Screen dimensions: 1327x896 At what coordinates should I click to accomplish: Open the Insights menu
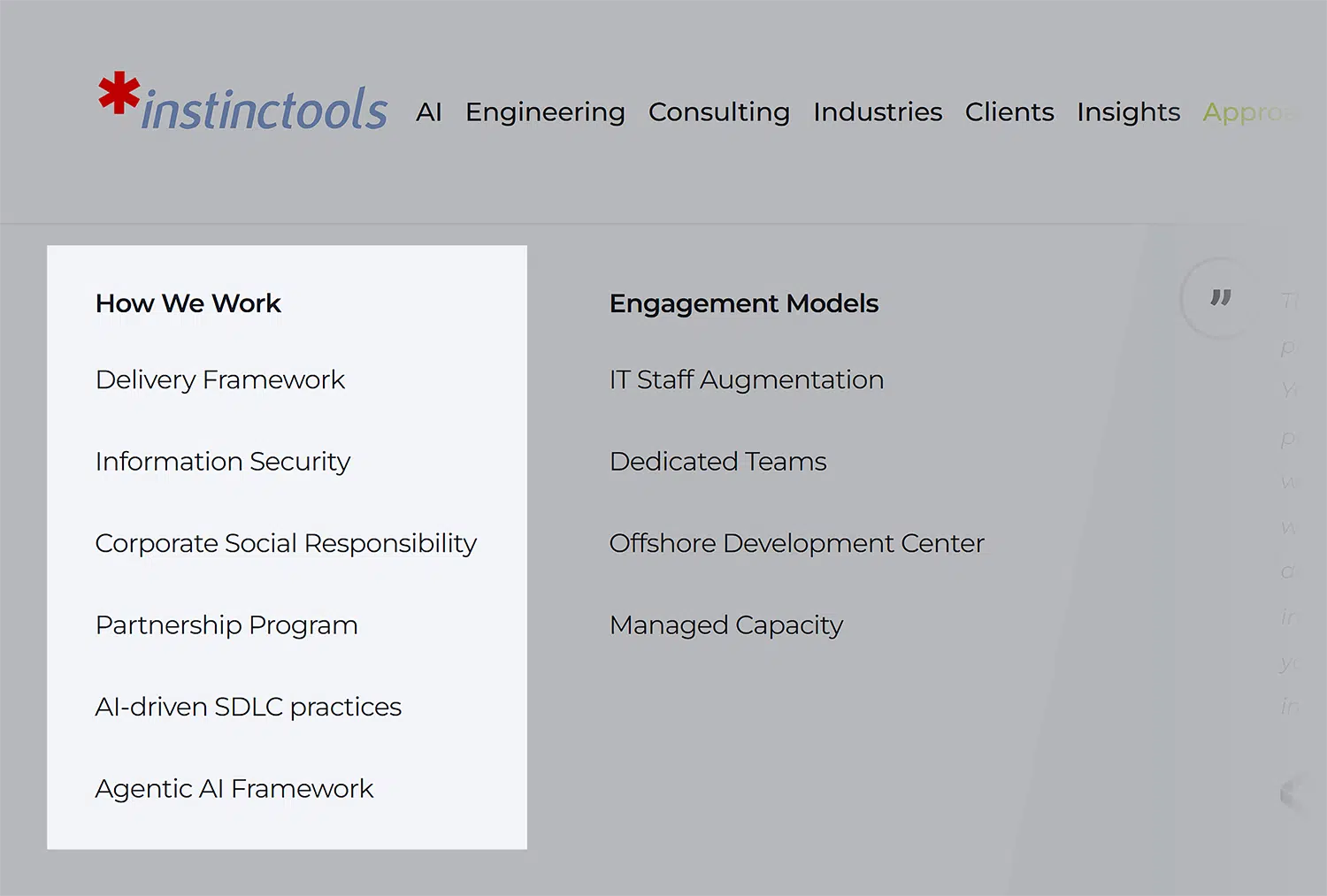1129,112
